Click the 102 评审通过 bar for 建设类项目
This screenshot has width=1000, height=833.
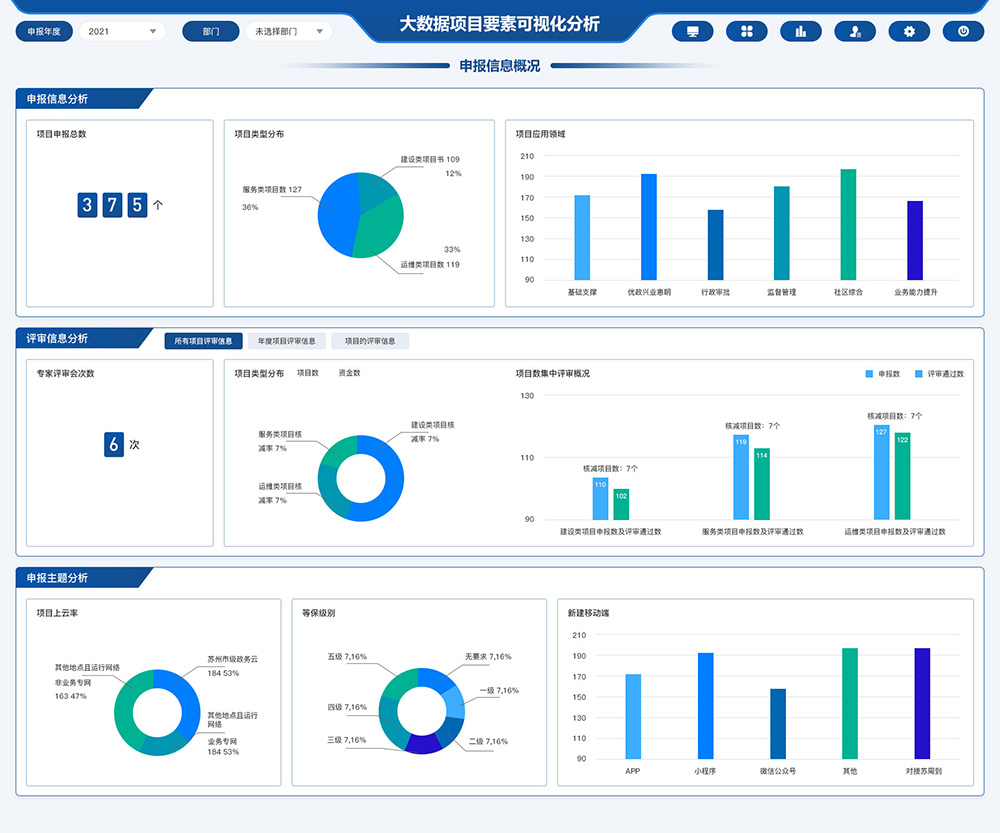click(621, 504)
